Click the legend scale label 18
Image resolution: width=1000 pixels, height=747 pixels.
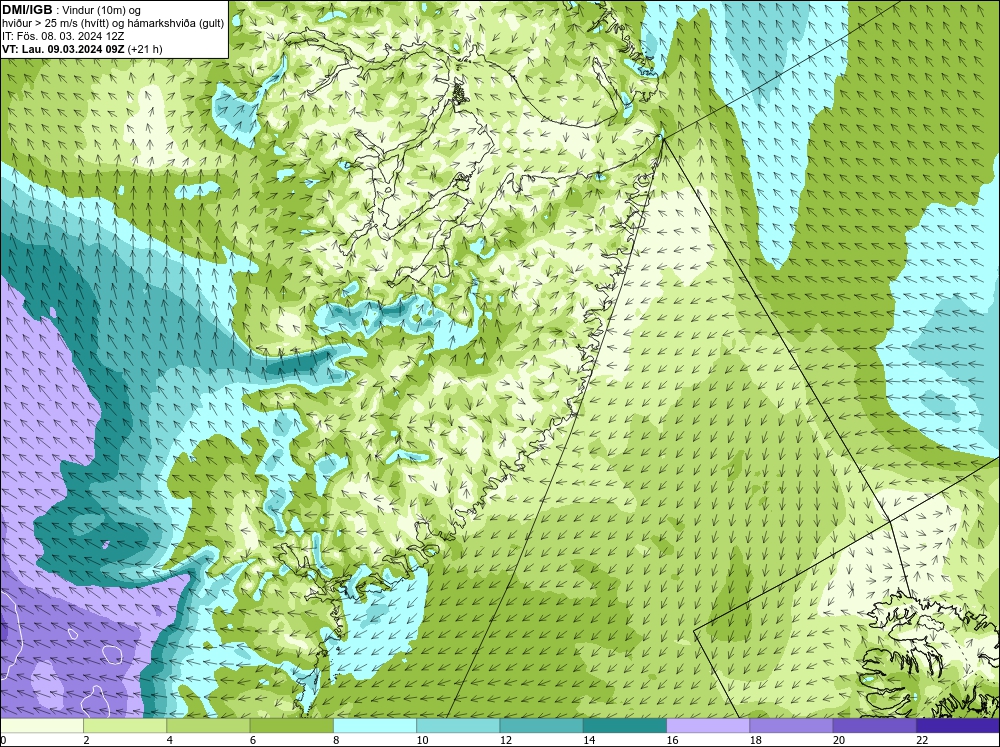[756, 740]
